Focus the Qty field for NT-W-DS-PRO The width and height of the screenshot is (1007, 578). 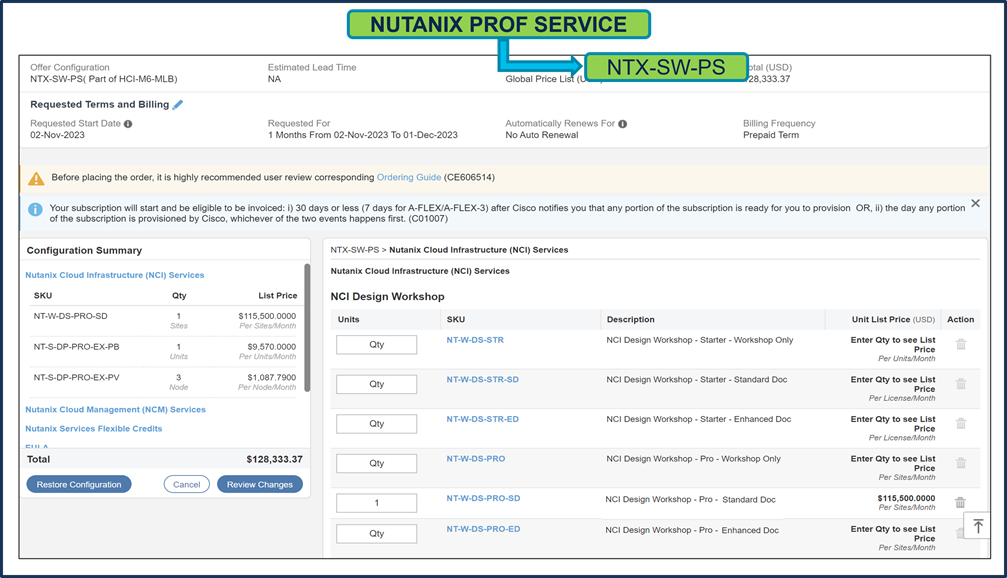coord(376,463)
